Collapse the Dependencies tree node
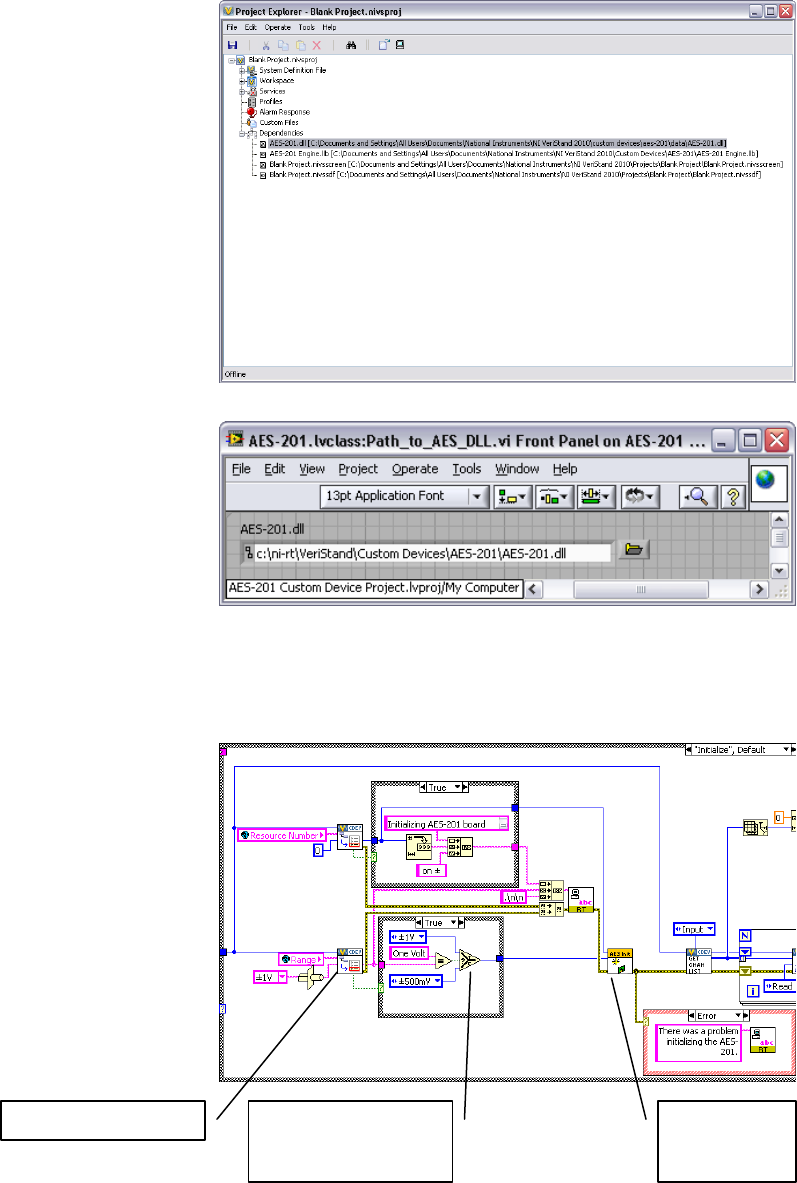The height and width of the screenshot is (1183, 797). [x=242, y=133]
